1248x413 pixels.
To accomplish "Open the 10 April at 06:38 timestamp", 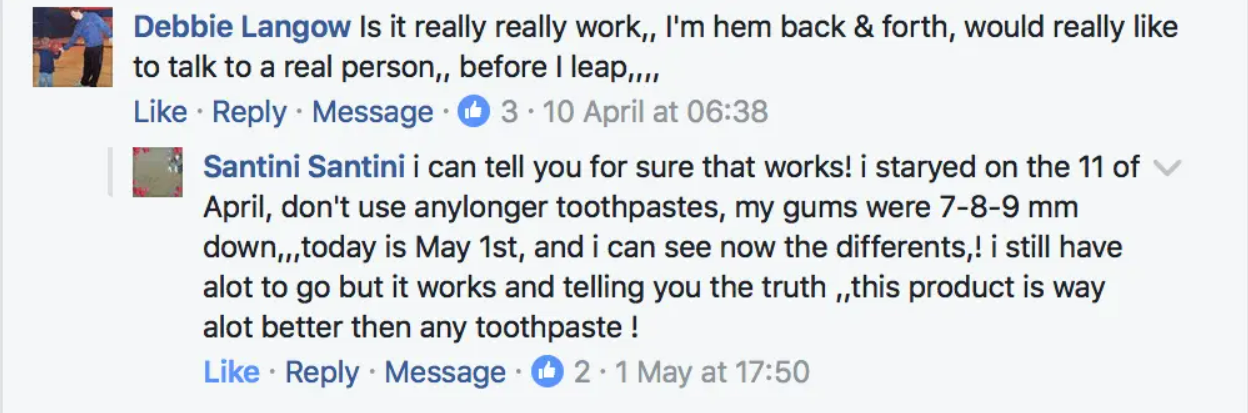I will tap(655, 111).
